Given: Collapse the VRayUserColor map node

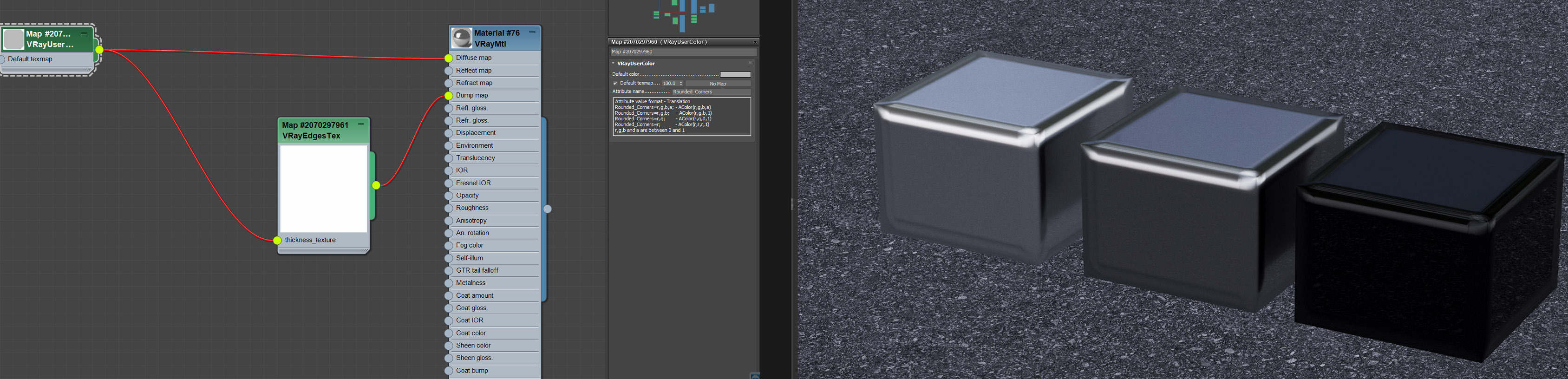Looking at the screenshot, I should tap(84, 33).
